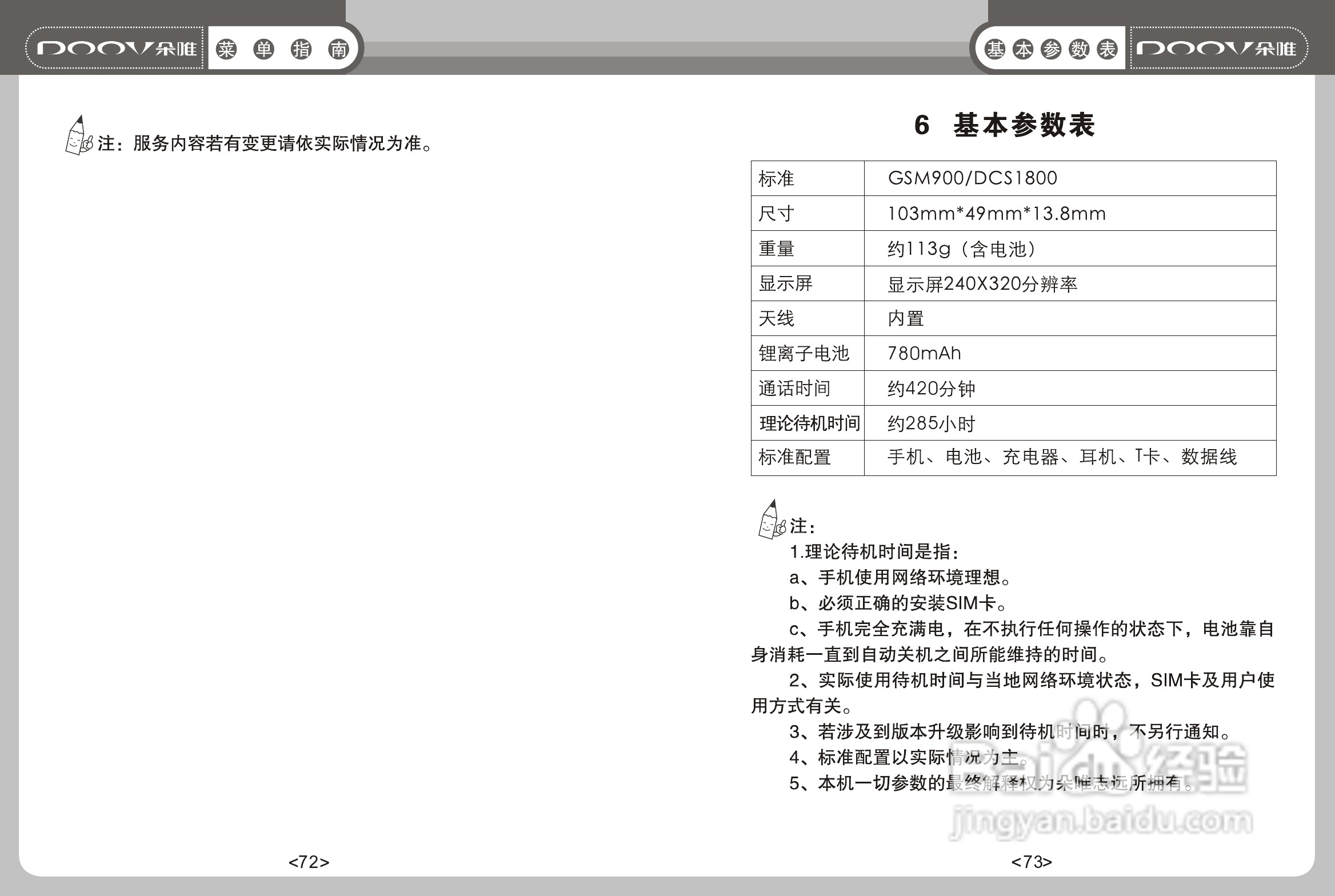Click the DOOV logo at top left
1335x896 pixels.
[116, 48]
